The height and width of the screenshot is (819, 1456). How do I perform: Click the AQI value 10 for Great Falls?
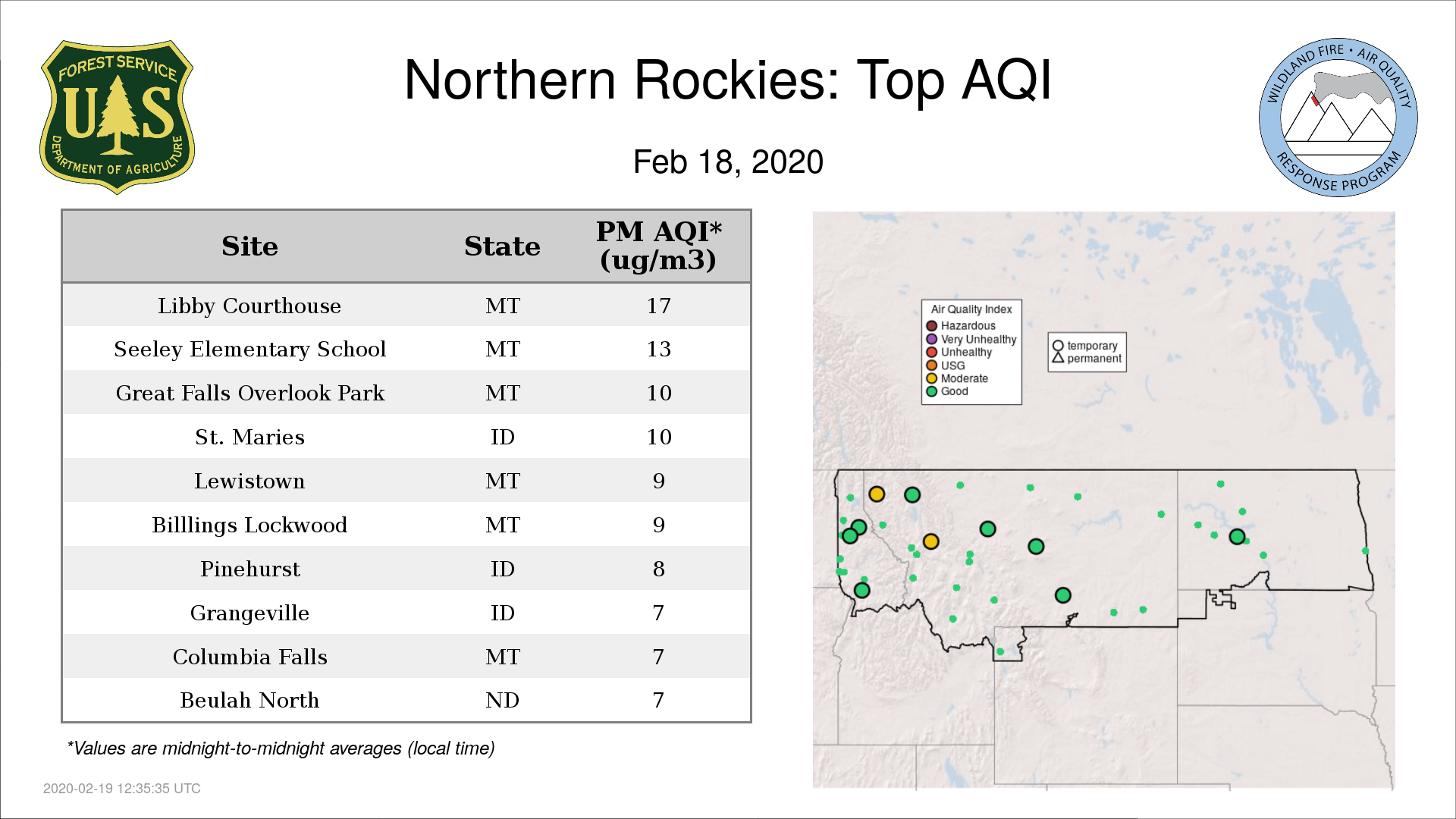[658, 394]
